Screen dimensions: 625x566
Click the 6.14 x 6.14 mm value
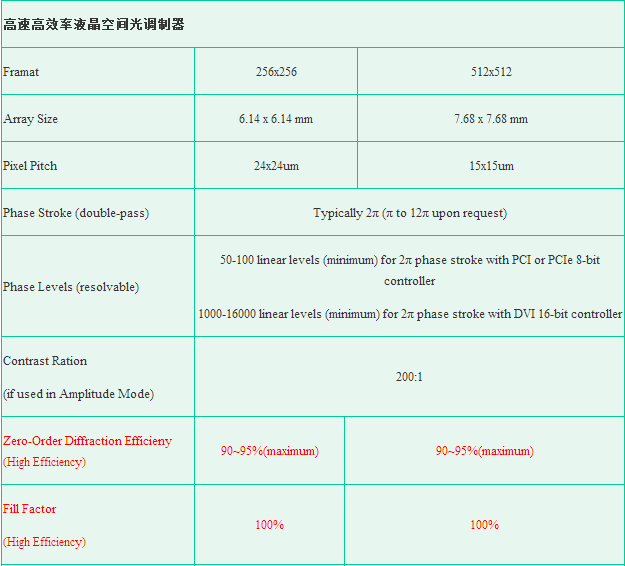(x=276, y=119)
